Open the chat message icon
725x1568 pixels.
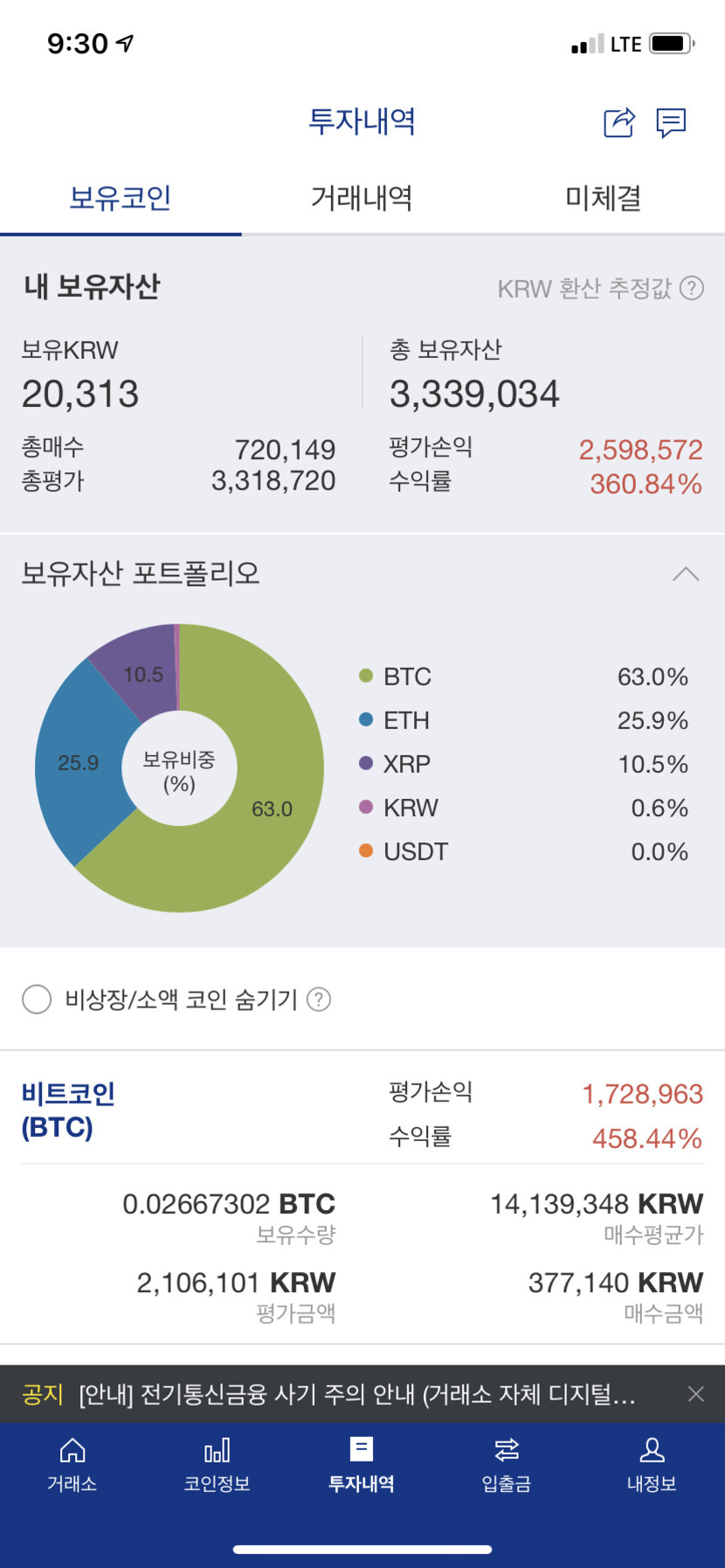tap(671, 122)
